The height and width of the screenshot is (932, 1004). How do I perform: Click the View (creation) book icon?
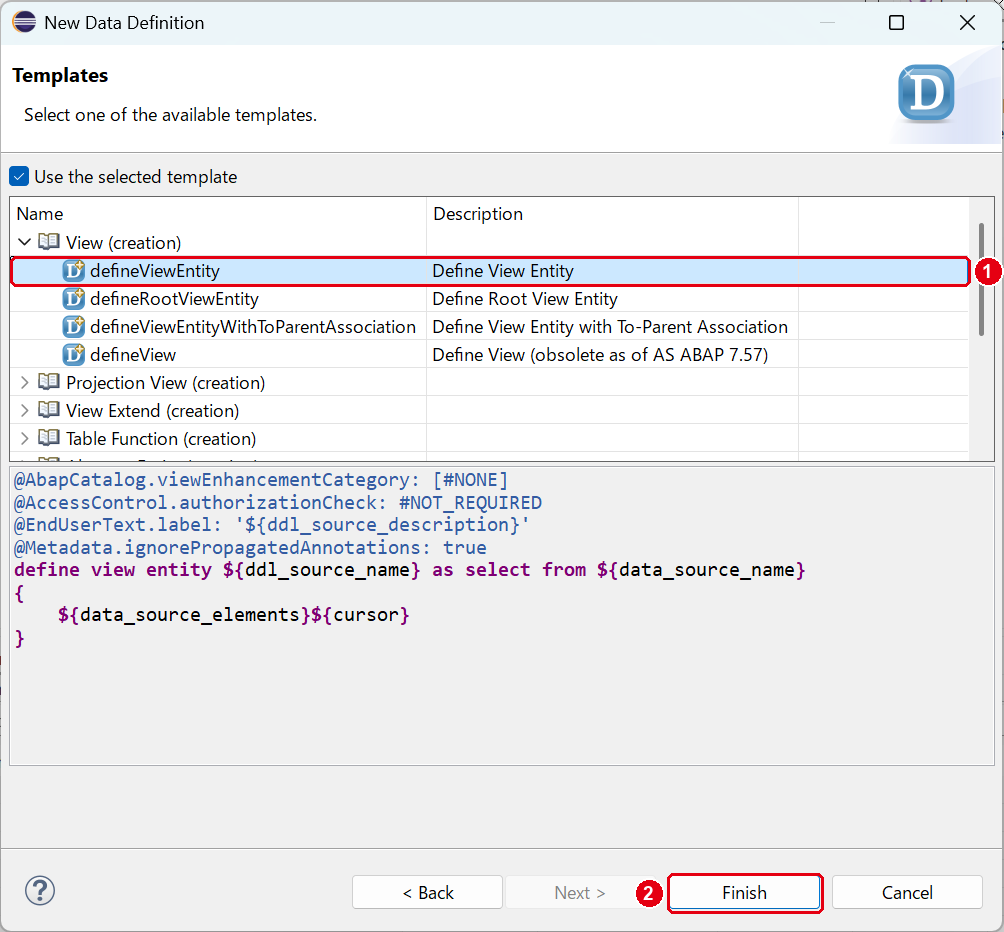pyautogui.click(x=49, y=242)
